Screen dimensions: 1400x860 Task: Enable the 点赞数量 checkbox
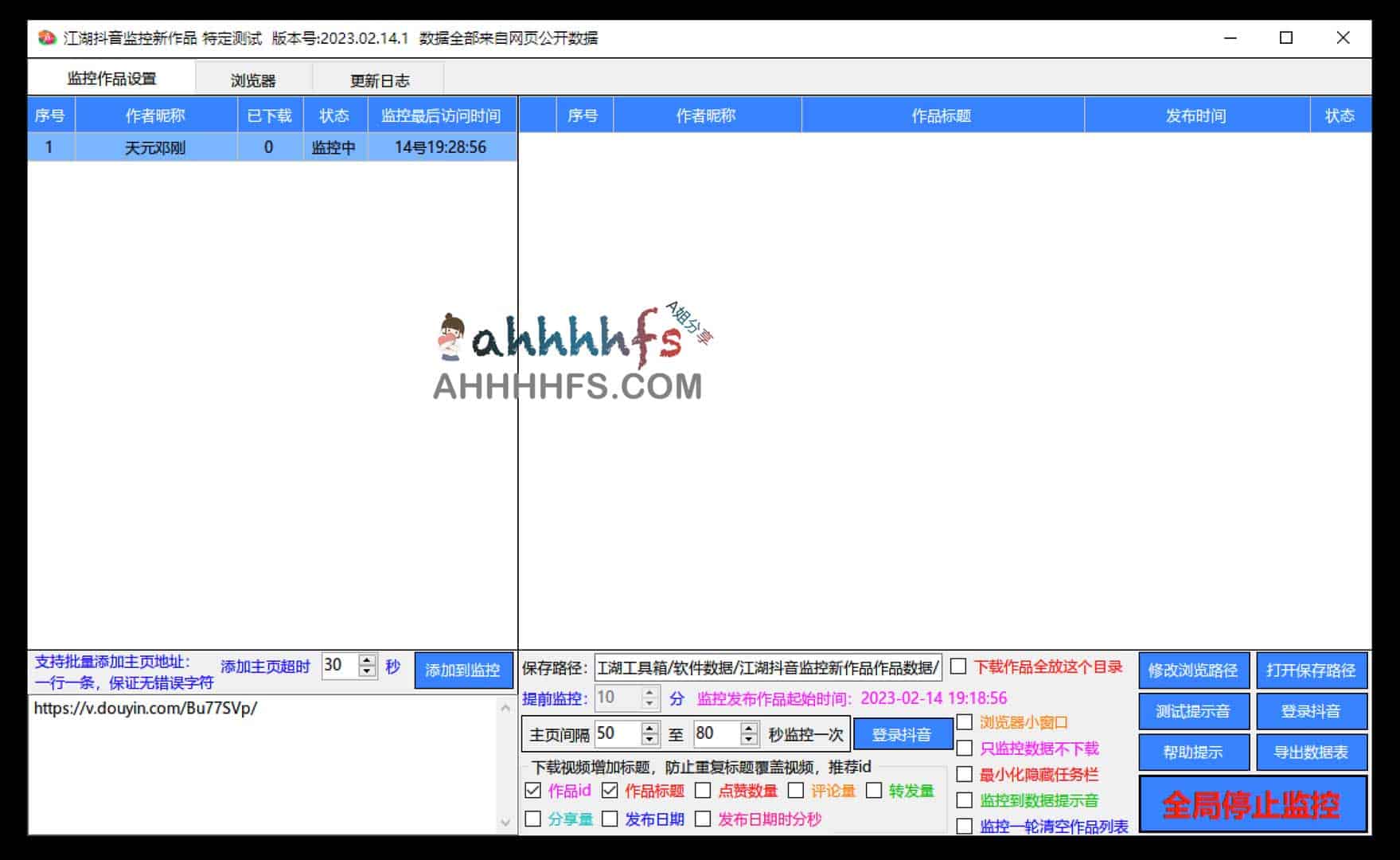[x=702, y=791]
